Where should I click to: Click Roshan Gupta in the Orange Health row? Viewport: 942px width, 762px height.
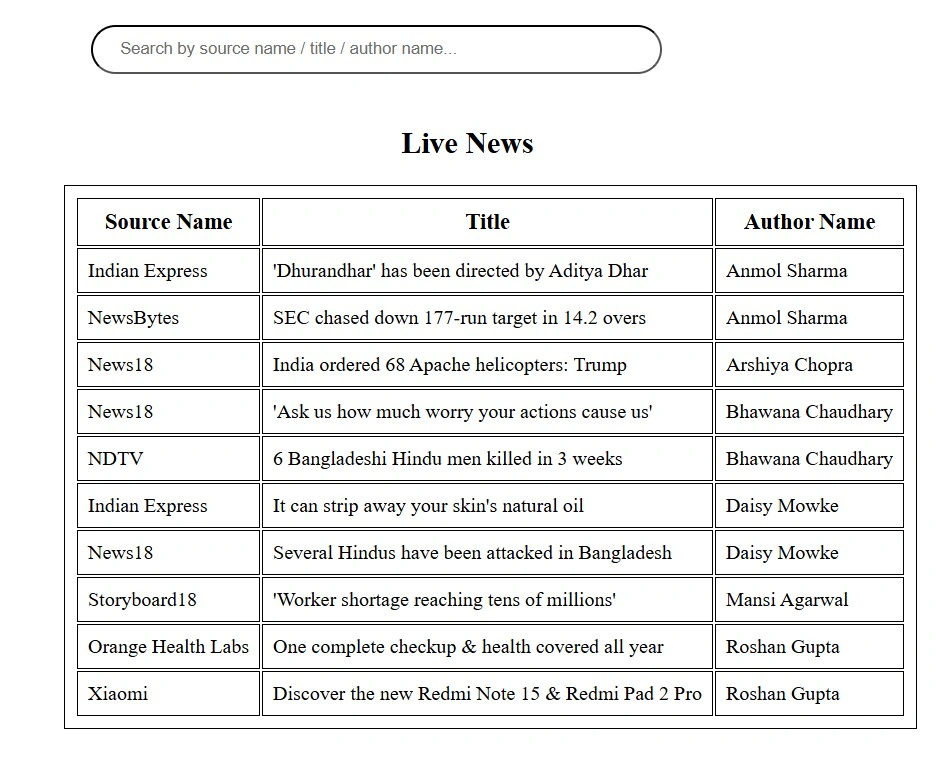(x=809, y=647)
